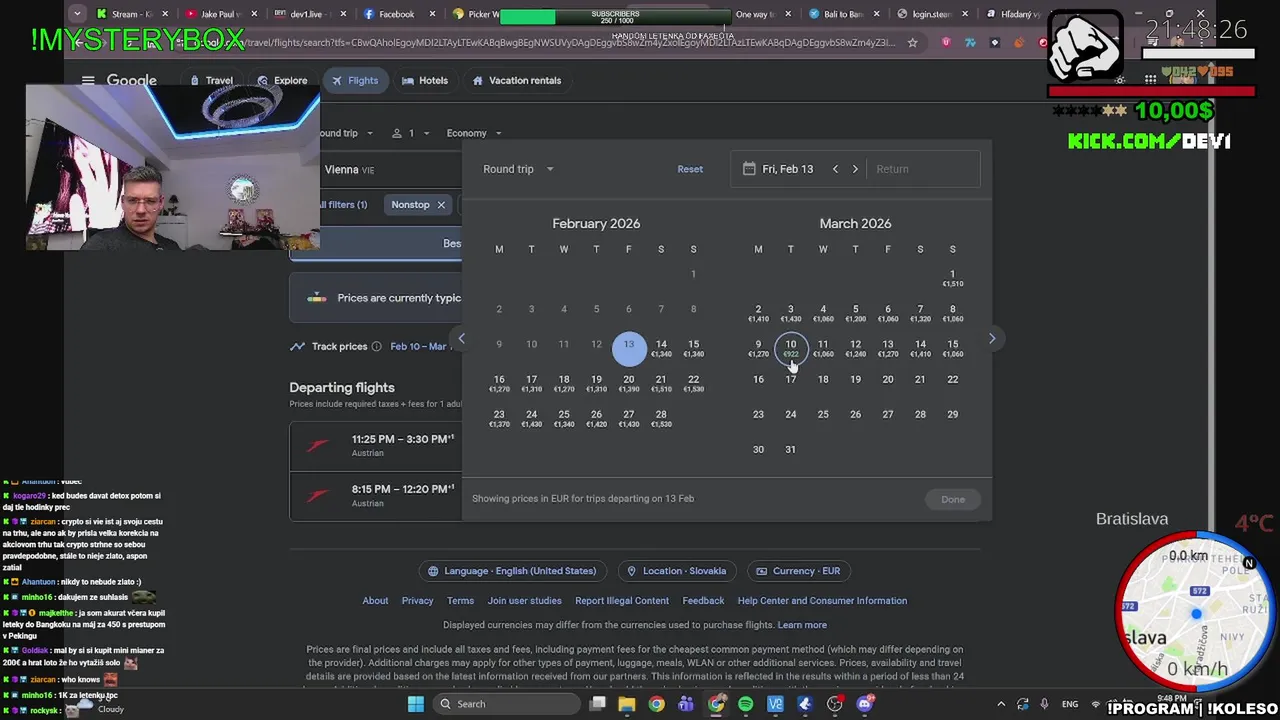Viewport: 1280px width, 720px height.
Task: Bookmark this page with the star icon
Action: [x=912, y=43]
